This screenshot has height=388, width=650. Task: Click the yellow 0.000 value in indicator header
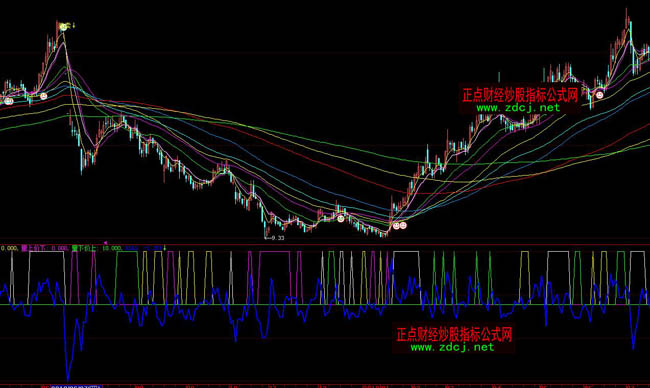point(9,248)
